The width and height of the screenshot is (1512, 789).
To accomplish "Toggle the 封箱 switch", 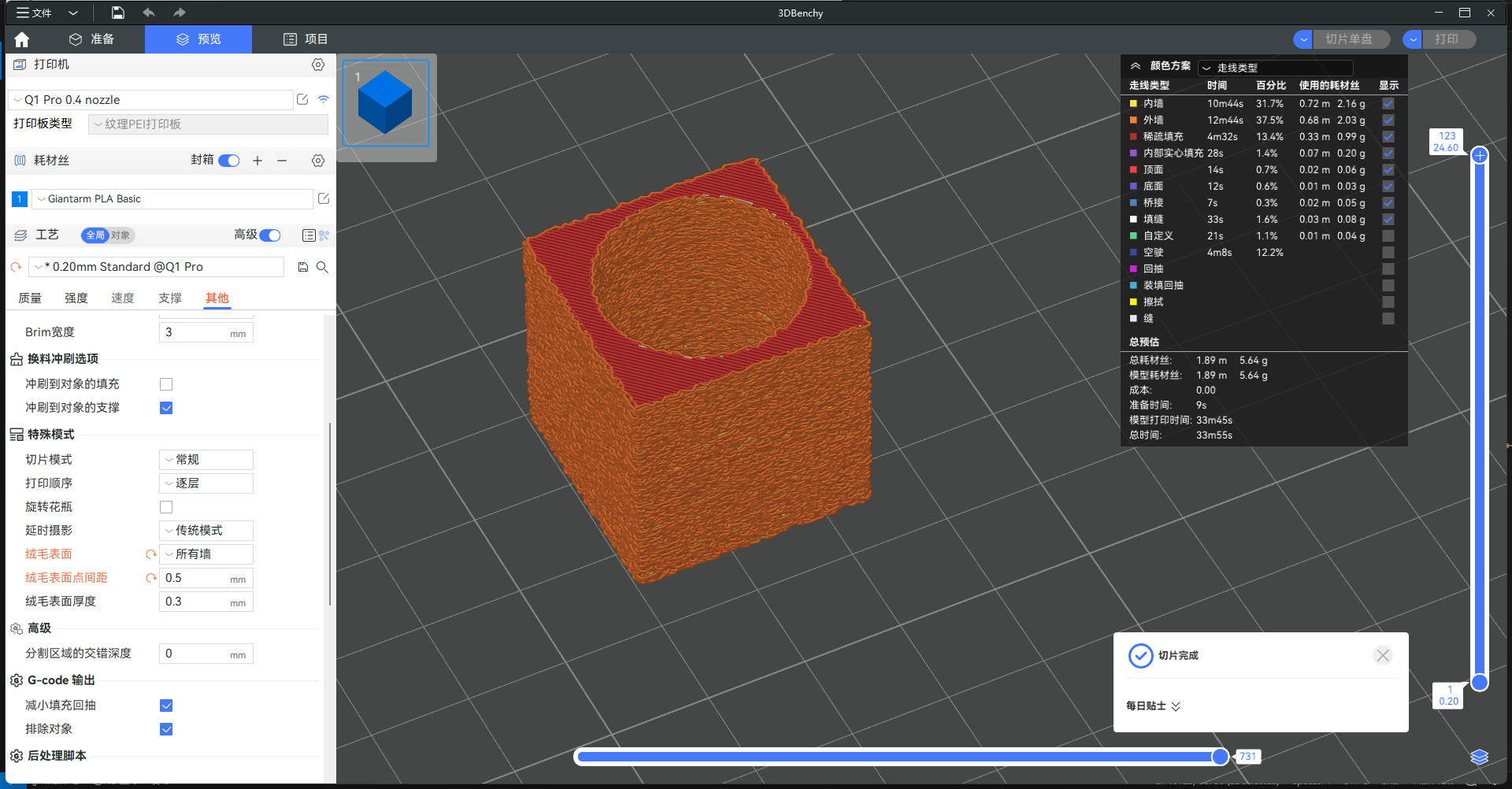I will [x=229, y=161].
